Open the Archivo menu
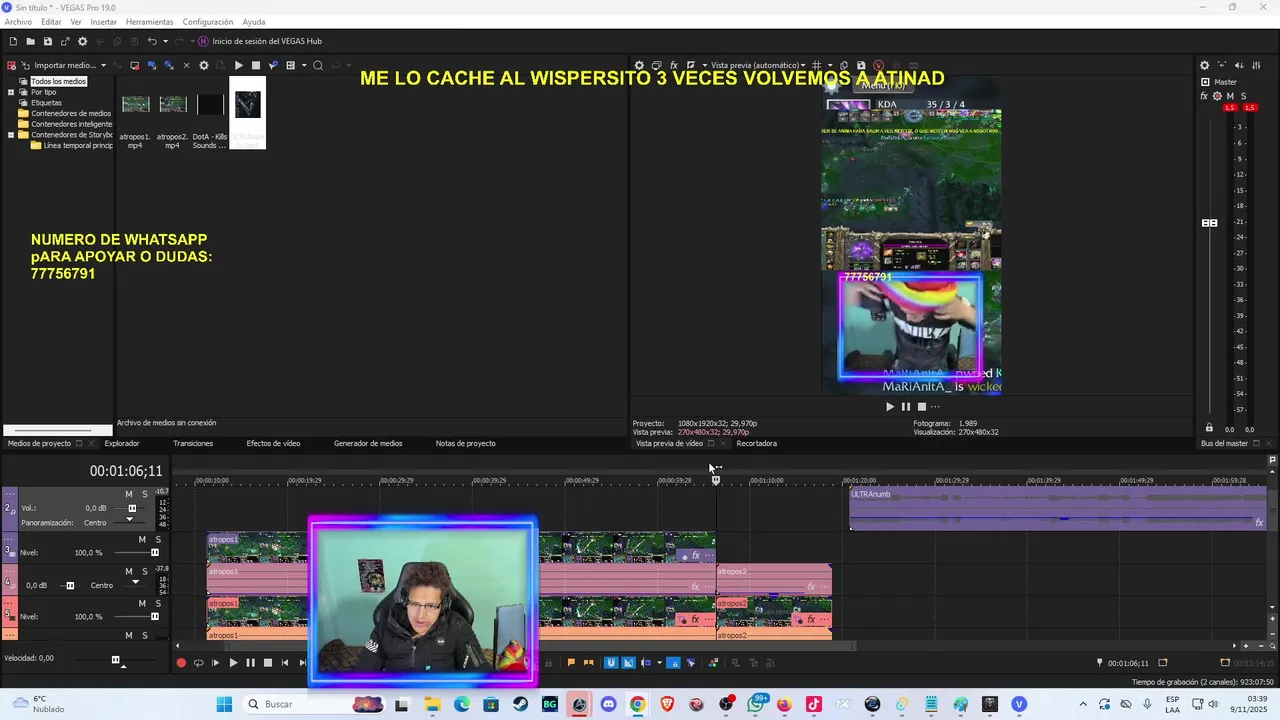The height and width of the screenshot is (720, 1280). [18, 21]
